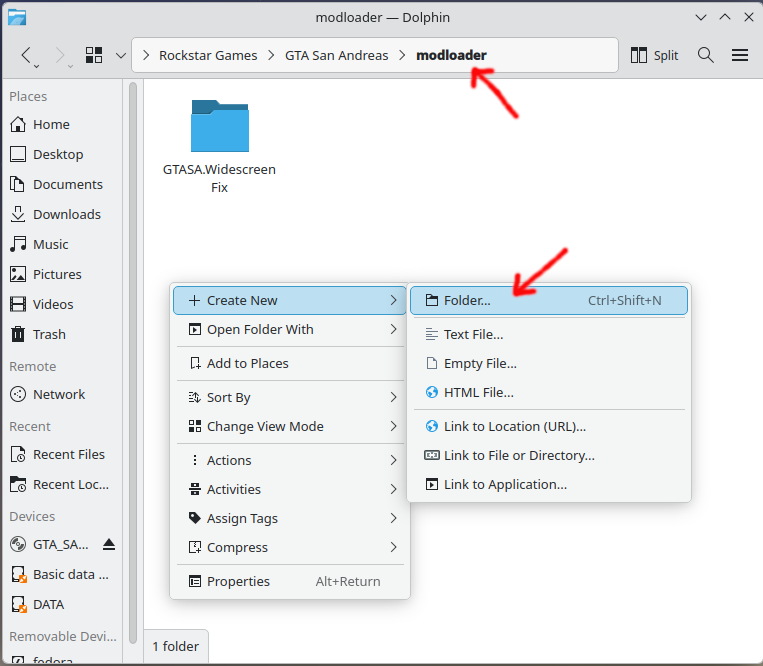Click the search magnifier icon
Screen dimensions: 763x666
point(706,55)
